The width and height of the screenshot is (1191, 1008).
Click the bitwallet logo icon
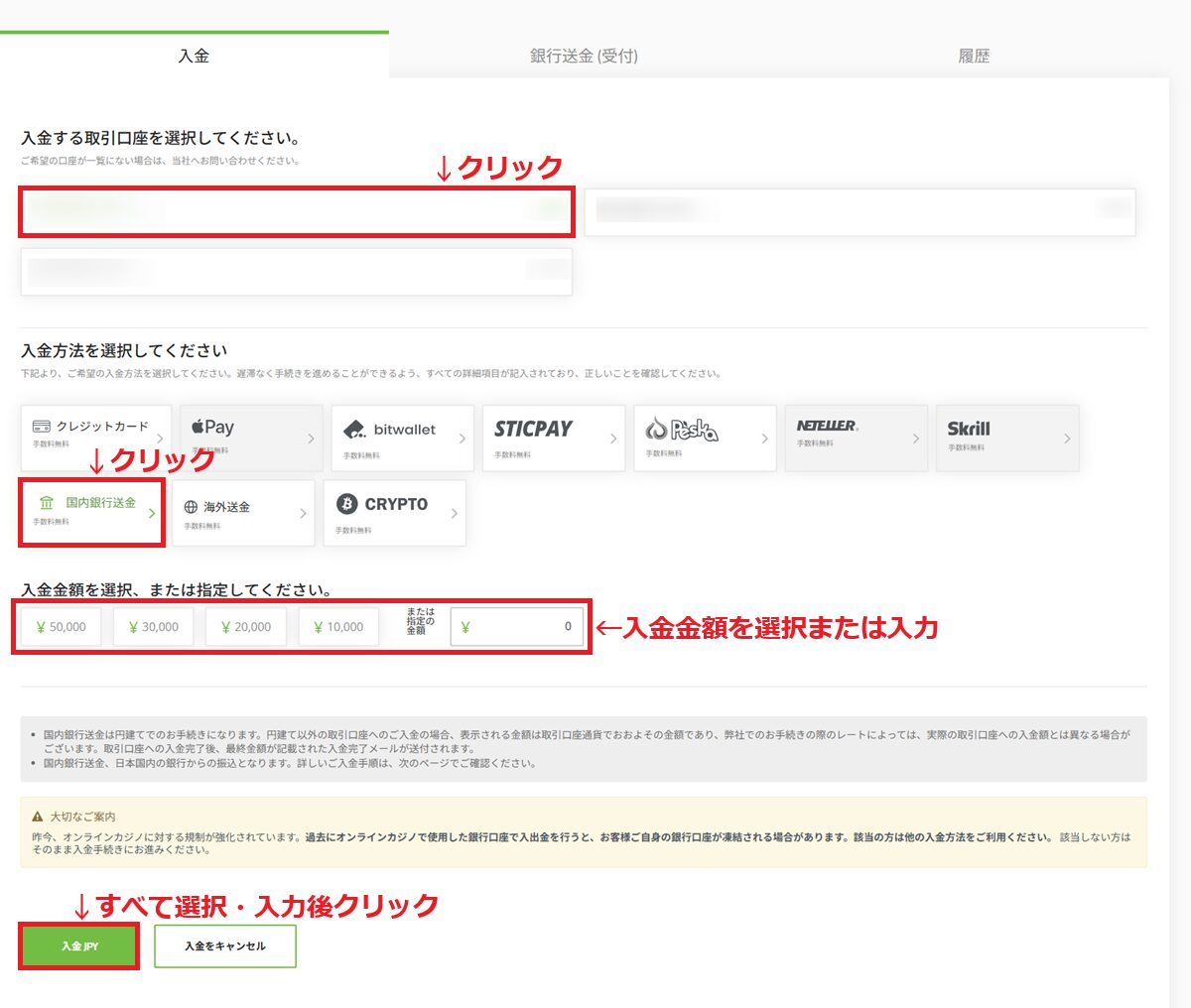point(354,430)
